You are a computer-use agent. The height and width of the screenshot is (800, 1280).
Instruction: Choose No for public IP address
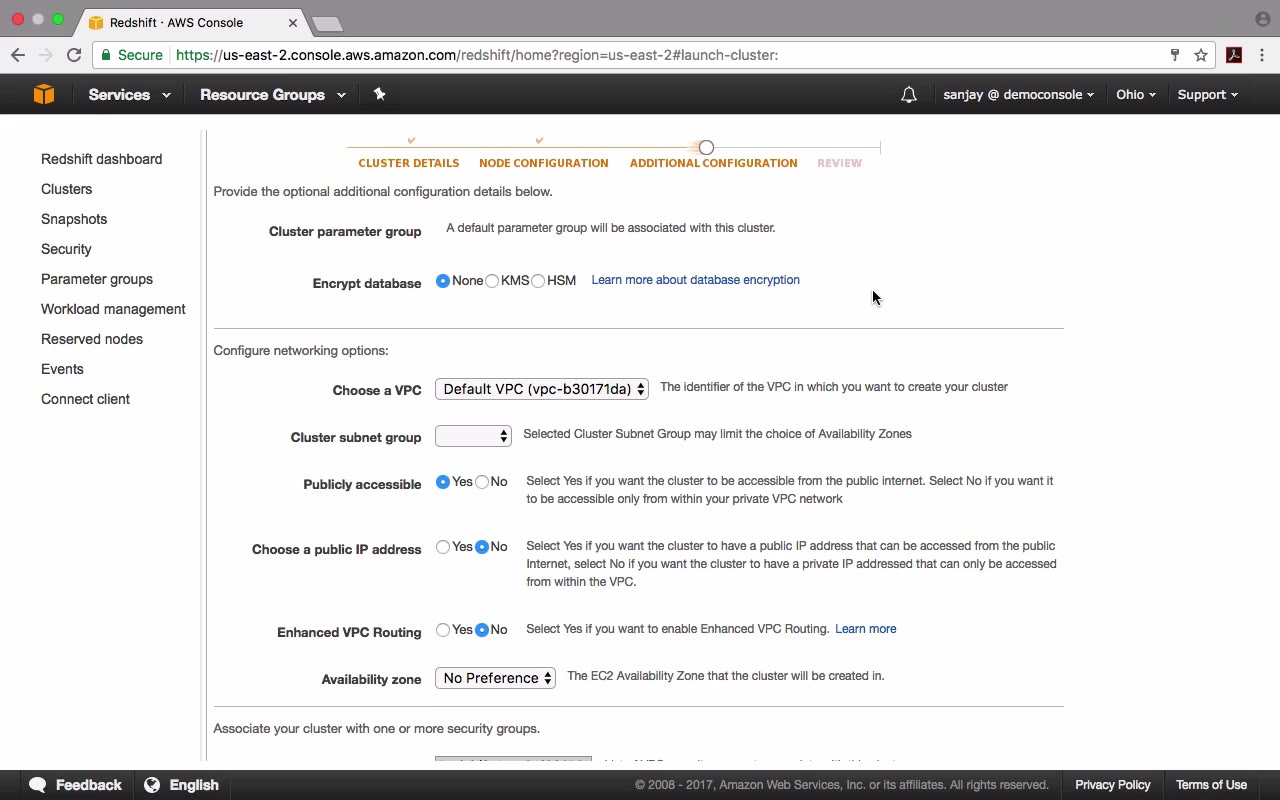(482, 547)
